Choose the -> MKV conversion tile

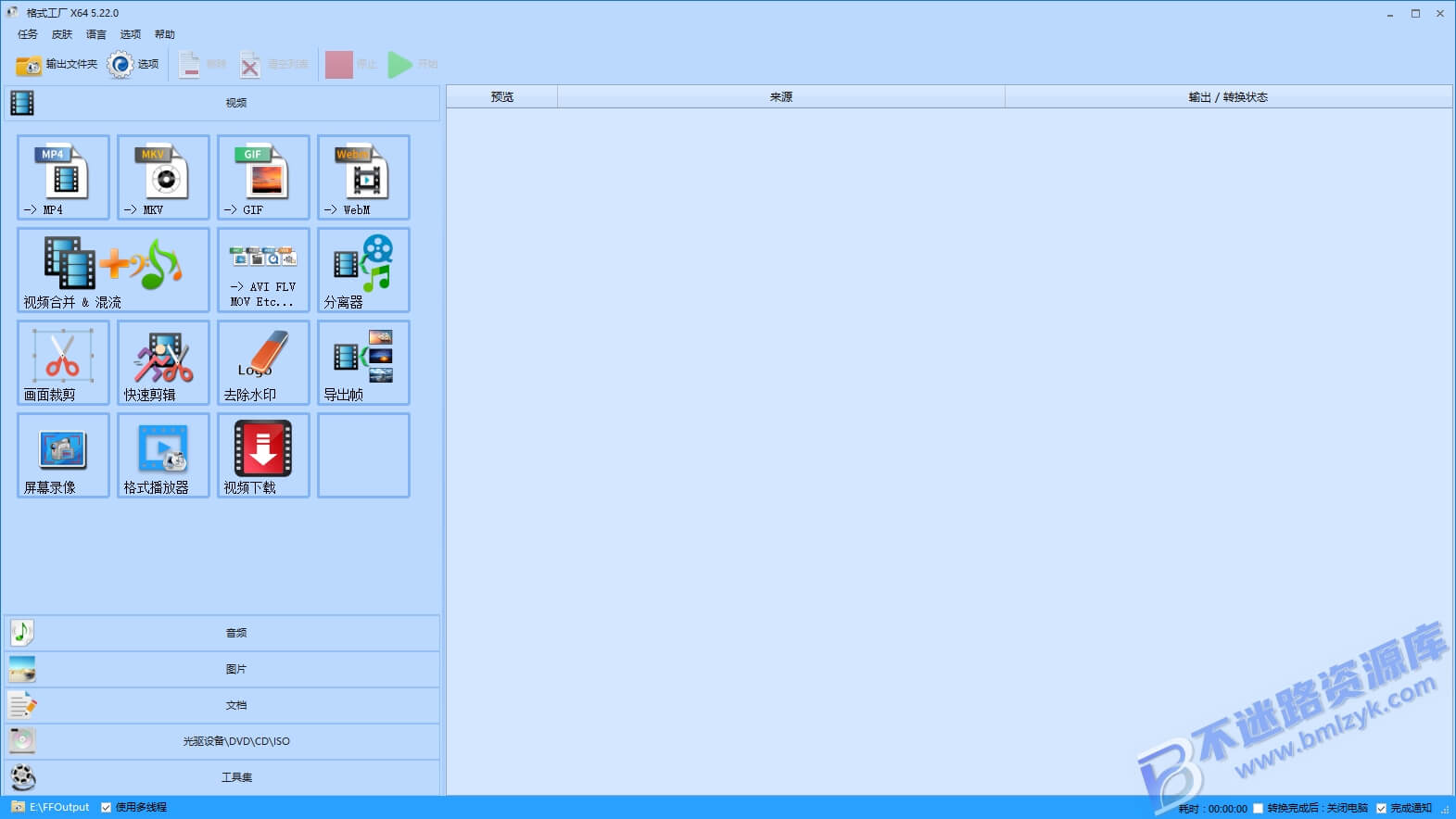pyautogui.click(x=163, y=177)
